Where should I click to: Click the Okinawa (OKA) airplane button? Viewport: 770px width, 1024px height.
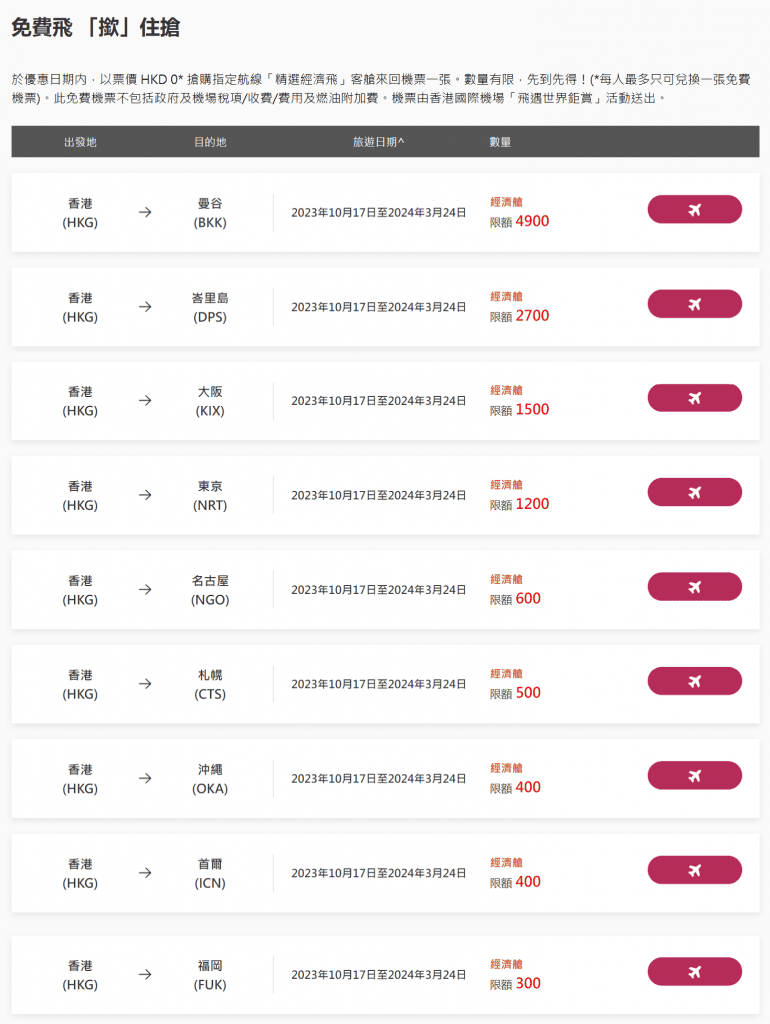694,775
